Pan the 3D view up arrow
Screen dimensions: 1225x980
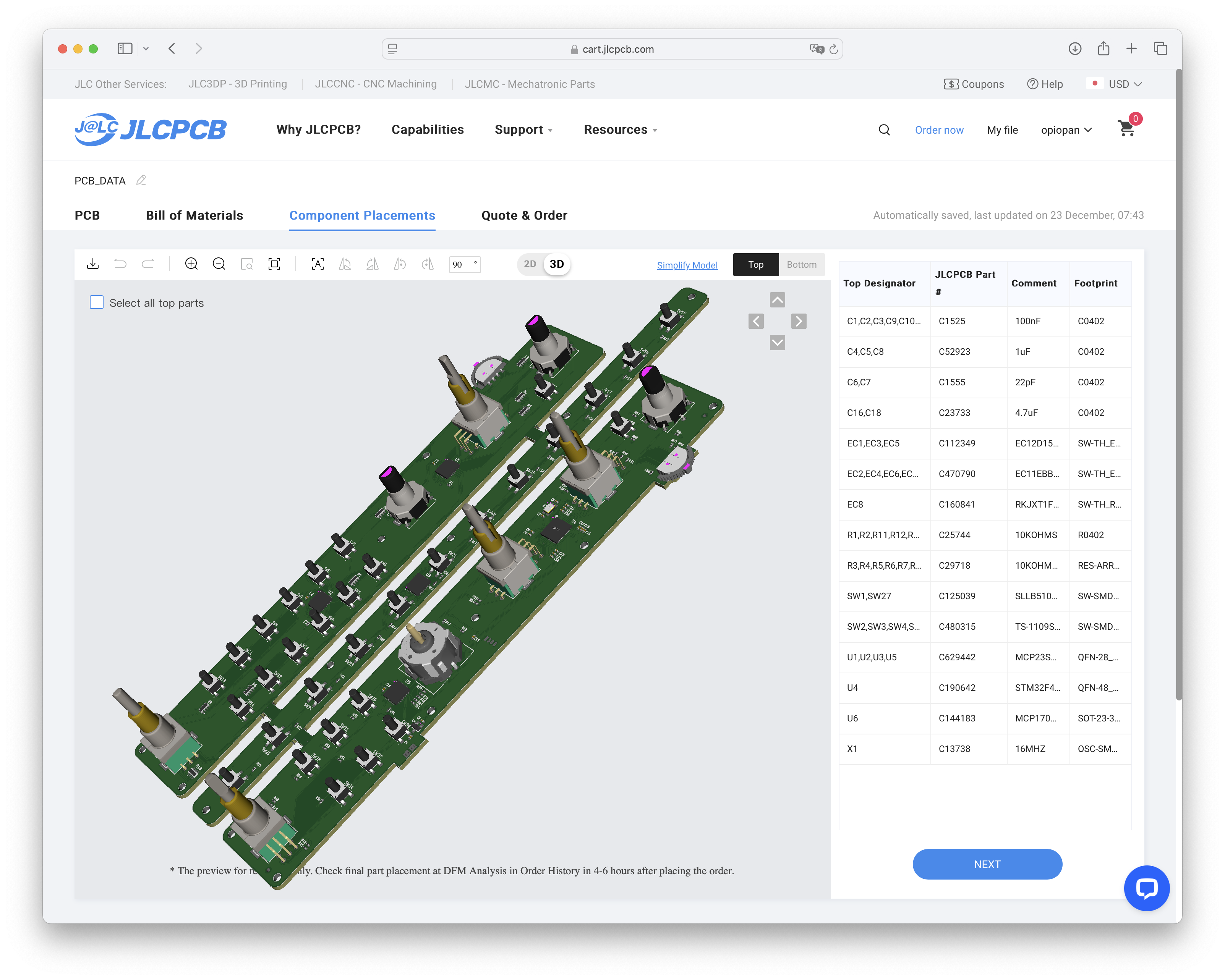coord(777,300)
